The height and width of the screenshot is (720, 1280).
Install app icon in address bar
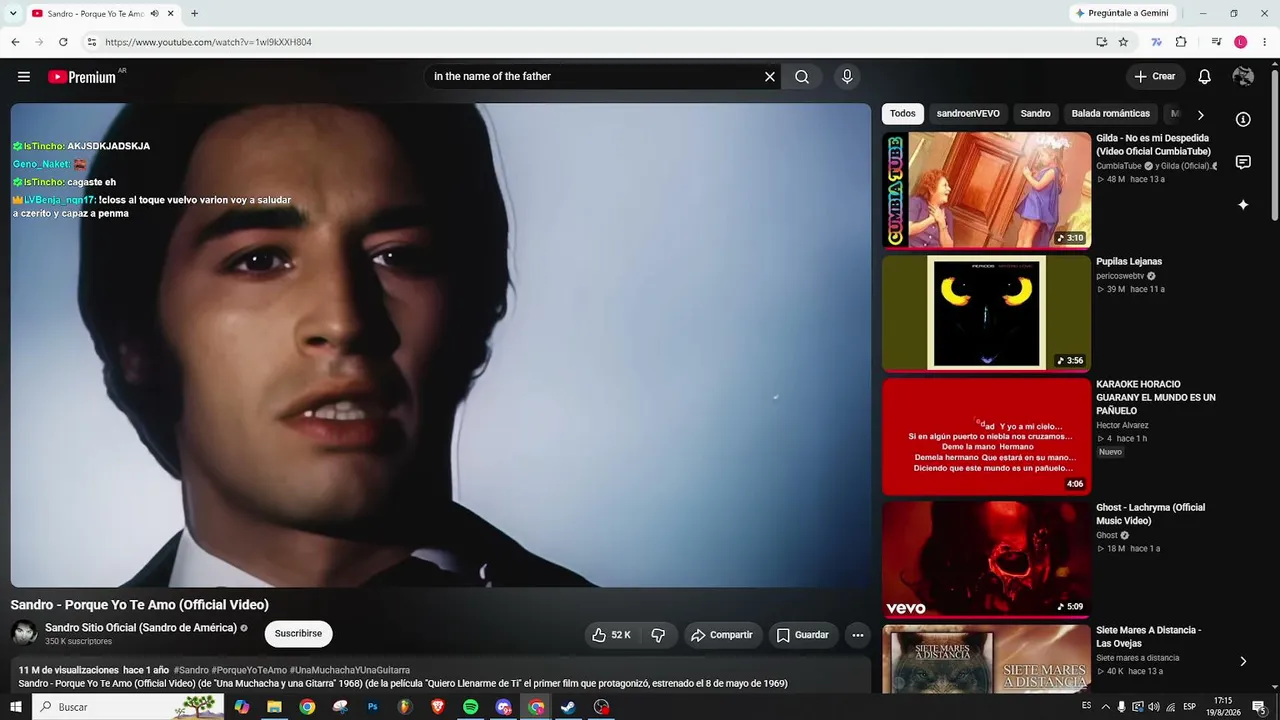pyautogui.click(x=1101, y=42)
